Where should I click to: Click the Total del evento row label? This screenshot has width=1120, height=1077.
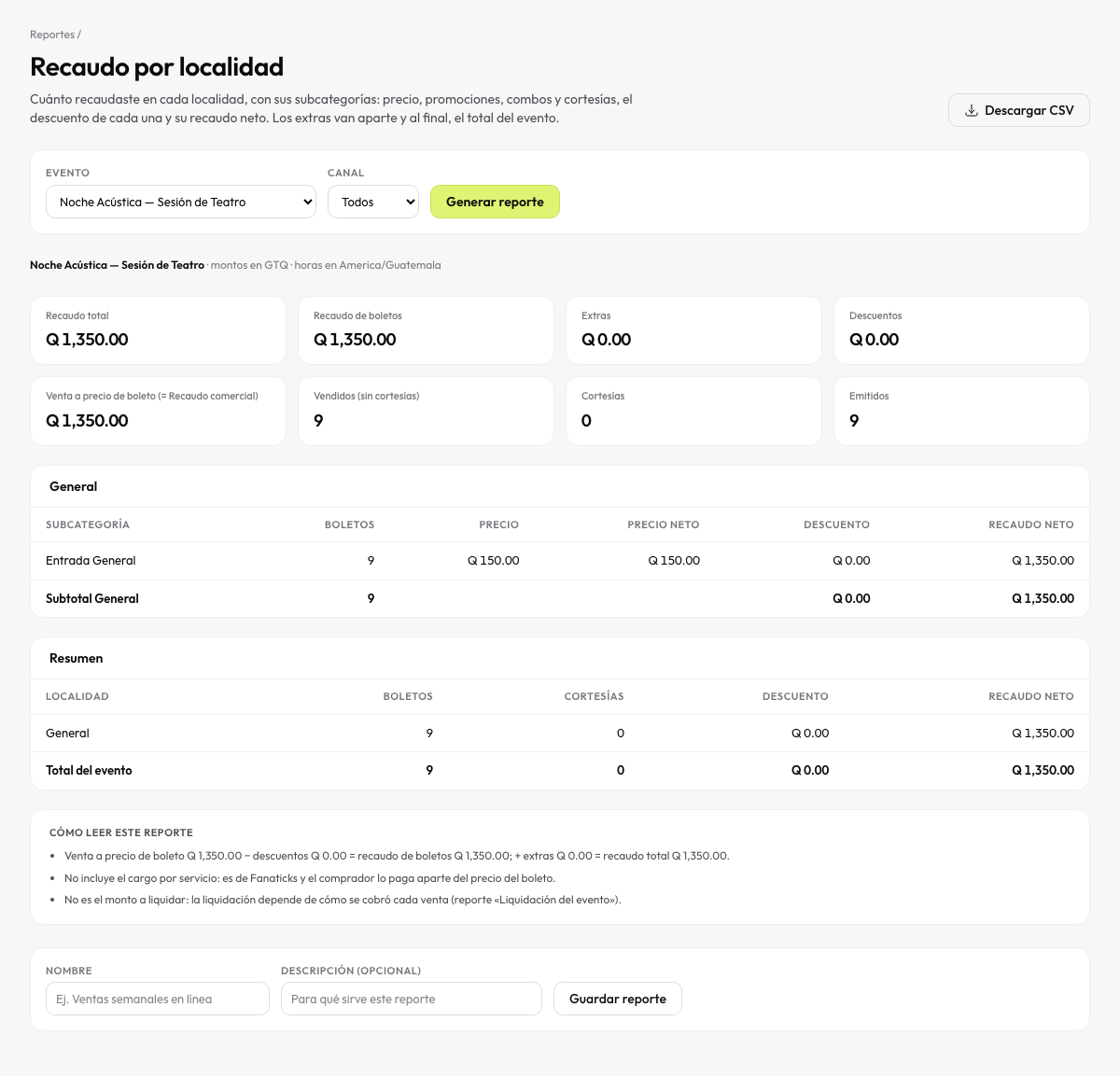[89, 770]
